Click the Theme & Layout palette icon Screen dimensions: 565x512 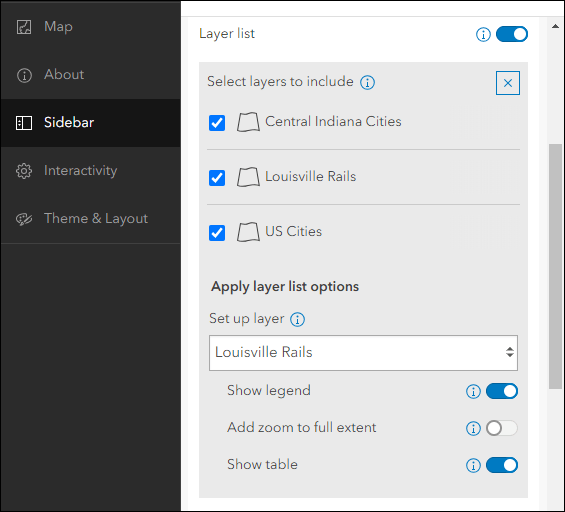[24, 219]
